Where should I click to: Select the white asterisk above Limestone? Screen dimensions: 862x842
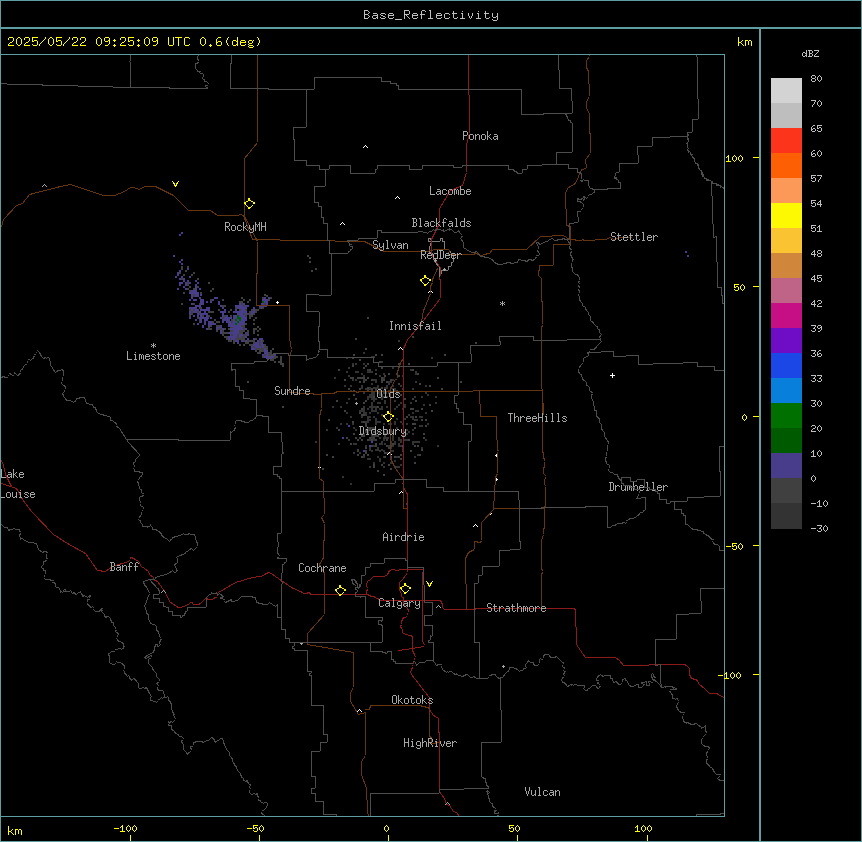point(153,345)
